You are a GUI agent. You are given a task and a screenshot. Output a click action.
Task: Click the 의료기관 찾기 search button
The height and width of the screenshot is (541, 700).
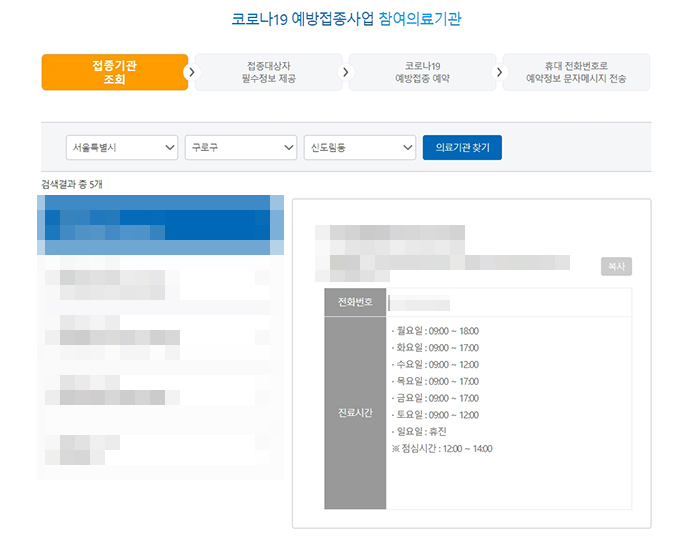[462, 147]
